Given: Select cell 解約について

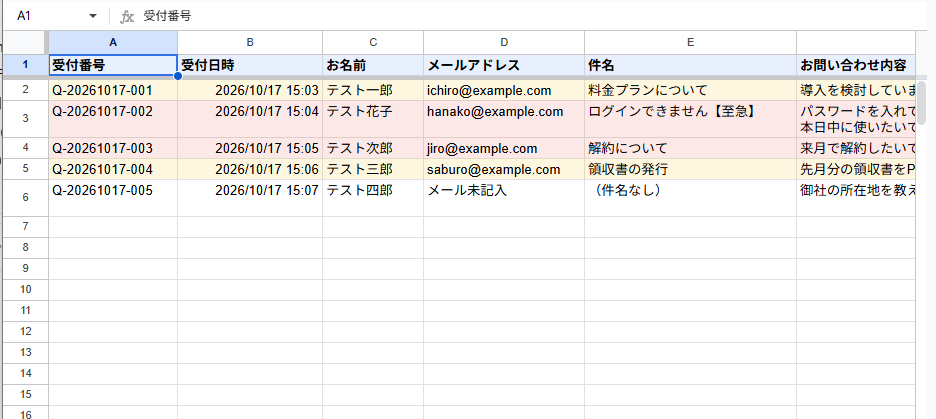Looking at the screenshot, I should (690, 148).
